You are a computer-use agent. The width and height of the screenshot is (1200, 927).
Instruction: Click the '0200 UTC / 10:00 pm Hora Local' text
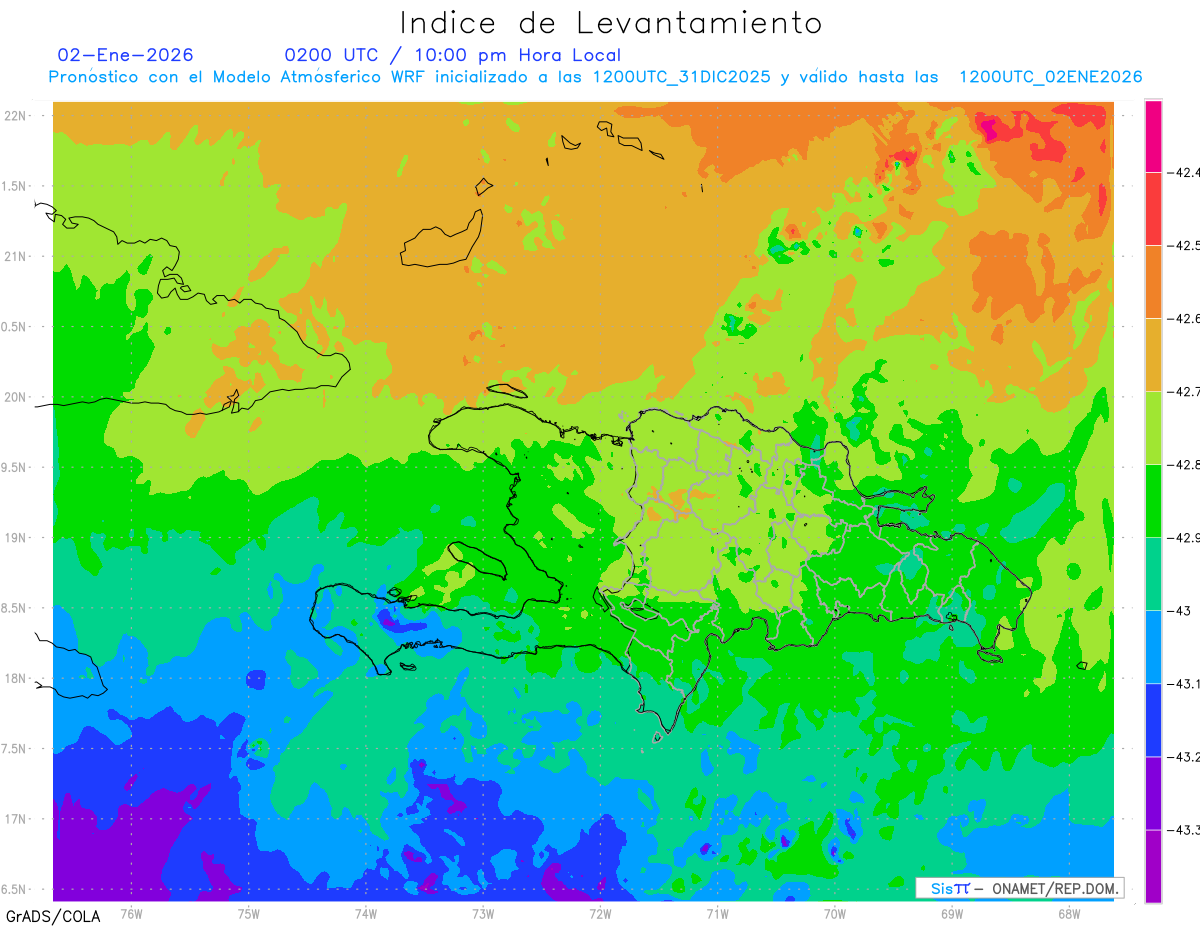click(x=453, y=55)
